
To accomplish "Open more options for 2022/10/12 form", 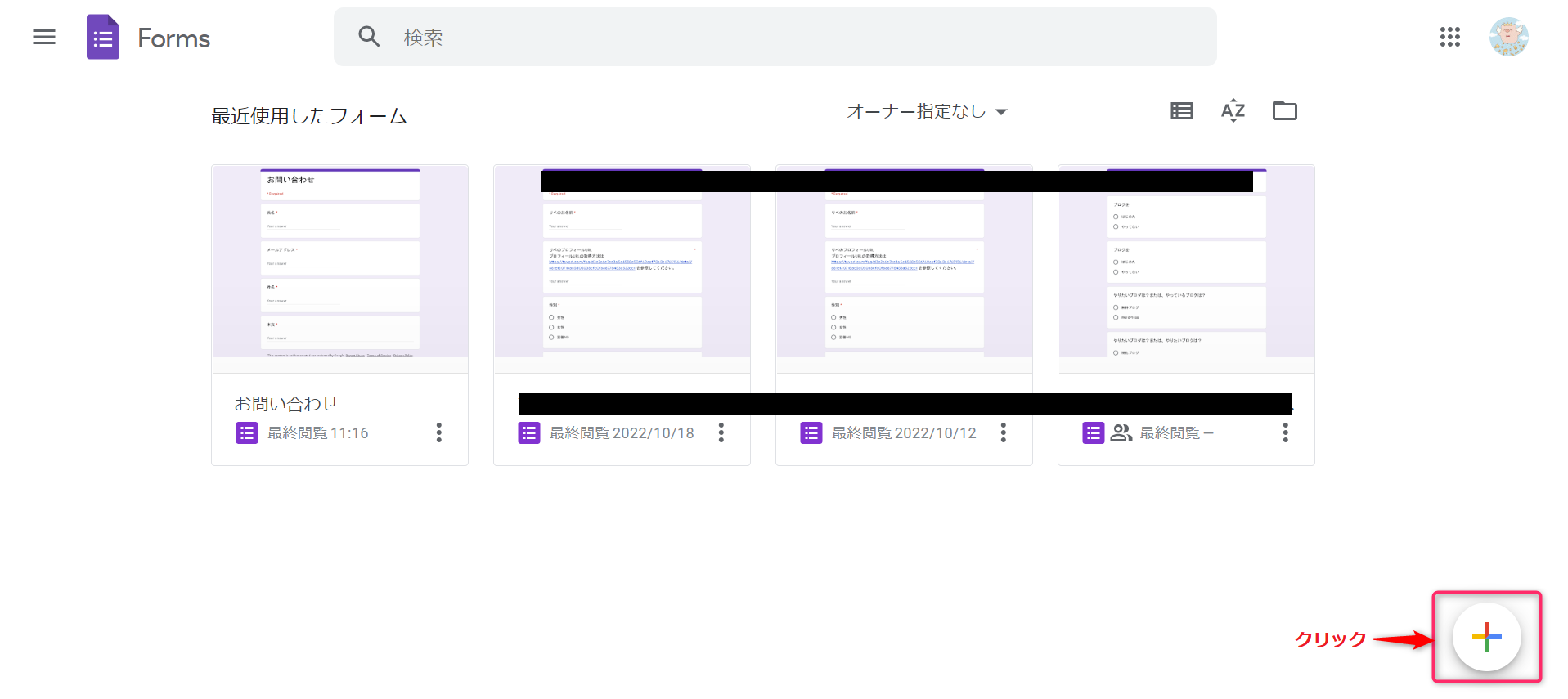I will tap(1004, 432).
